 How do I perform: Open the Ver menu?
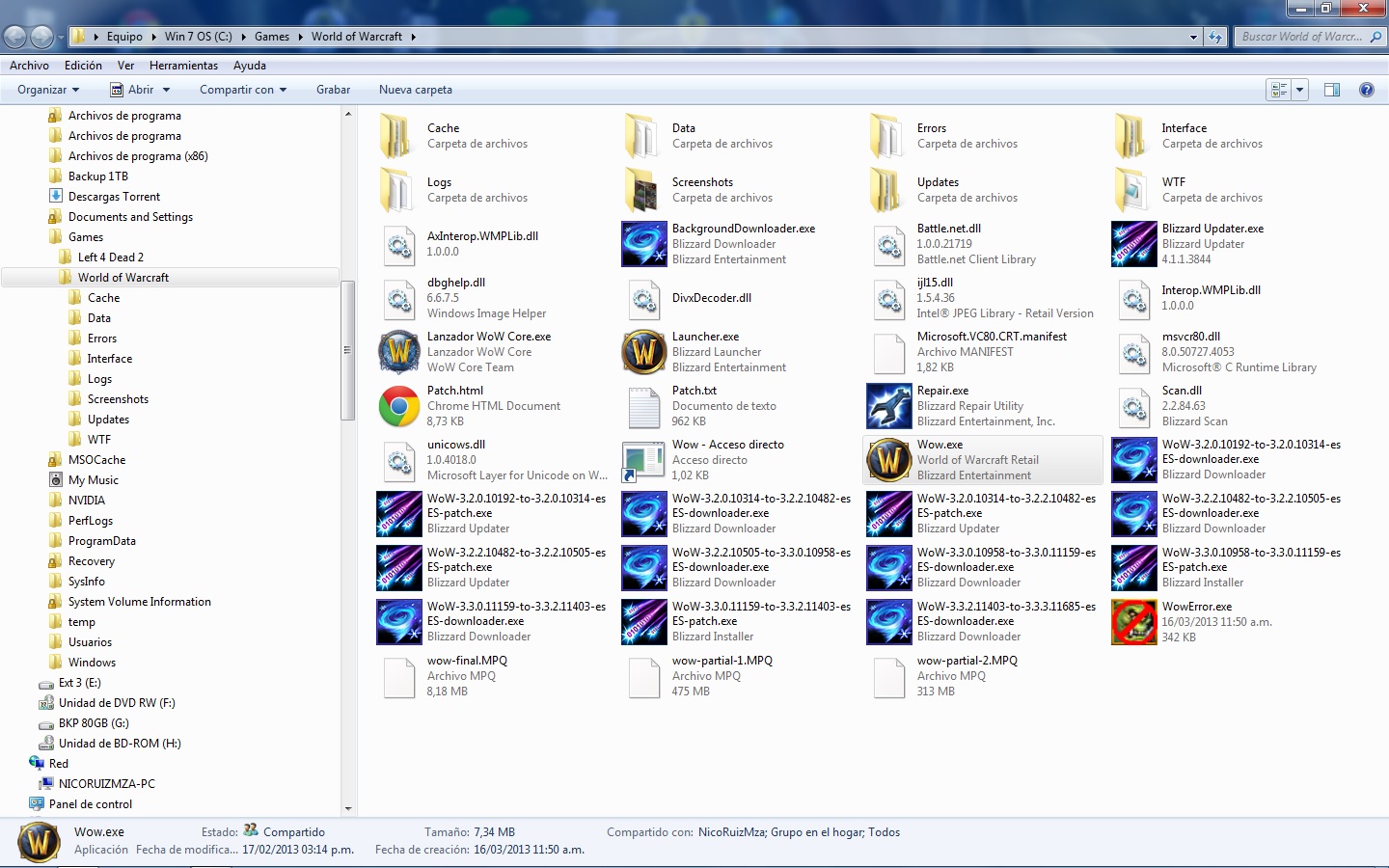[x=125, y=66]
